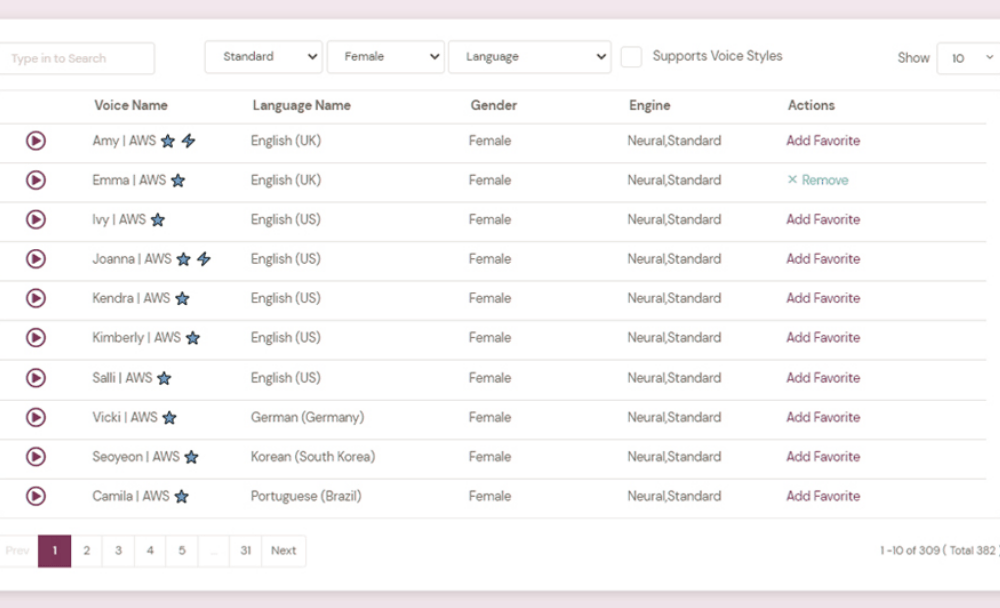1000x608 pixels.
Task: Play the Emma voice sample
Action: pyautogui.click(x=36, y=180)
